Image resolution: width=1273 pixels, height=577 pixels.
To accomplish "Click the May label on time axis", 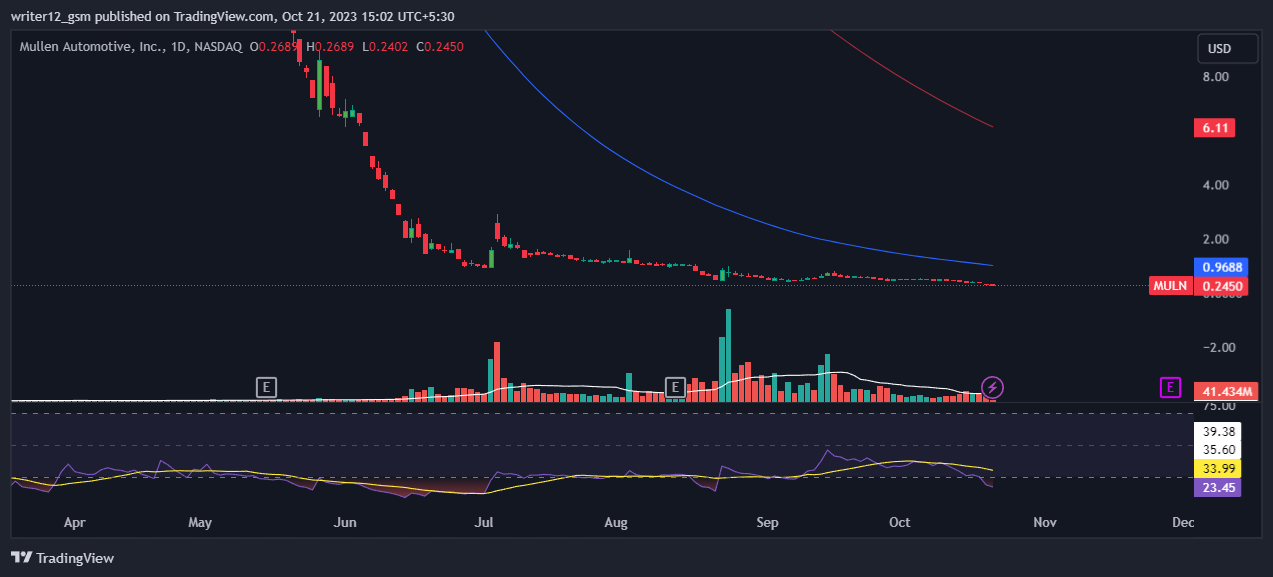I will click(x=200, y=522).
